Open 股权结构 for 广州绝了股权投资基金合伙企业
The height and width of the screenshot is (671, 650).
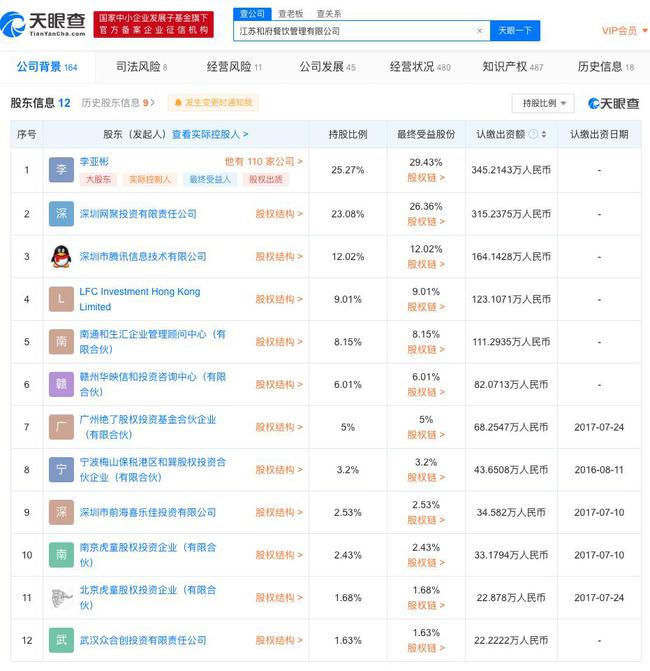(279, 427)
